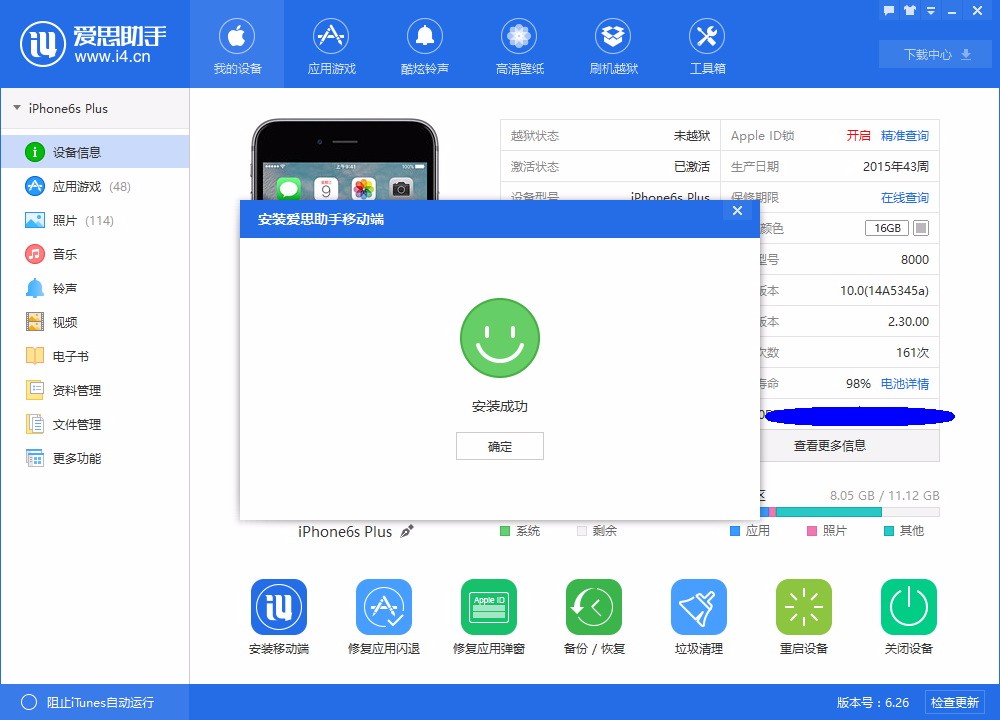Click the 2015年43周 production date
1000x720 pixels.
coord(895,166)
